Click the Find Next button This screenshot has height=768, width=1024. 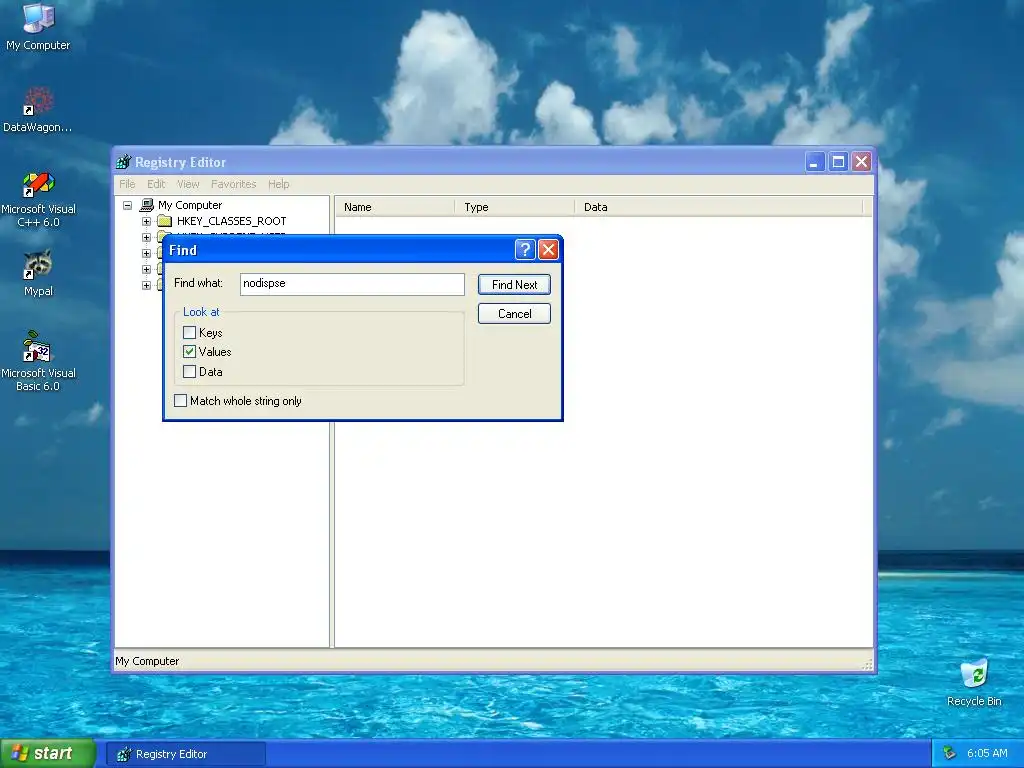[514, 285]
